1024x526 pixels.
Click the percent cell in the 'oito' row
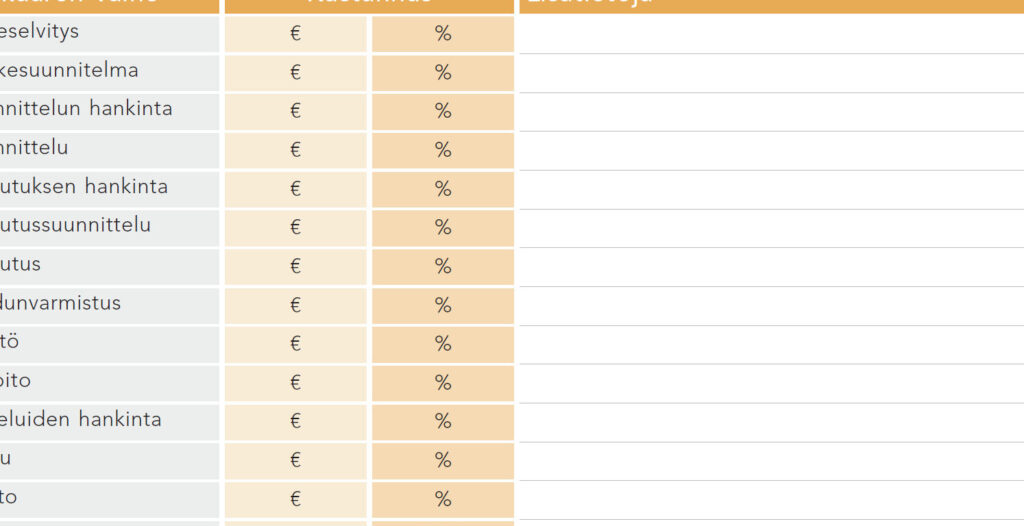[x=443, y=383]
